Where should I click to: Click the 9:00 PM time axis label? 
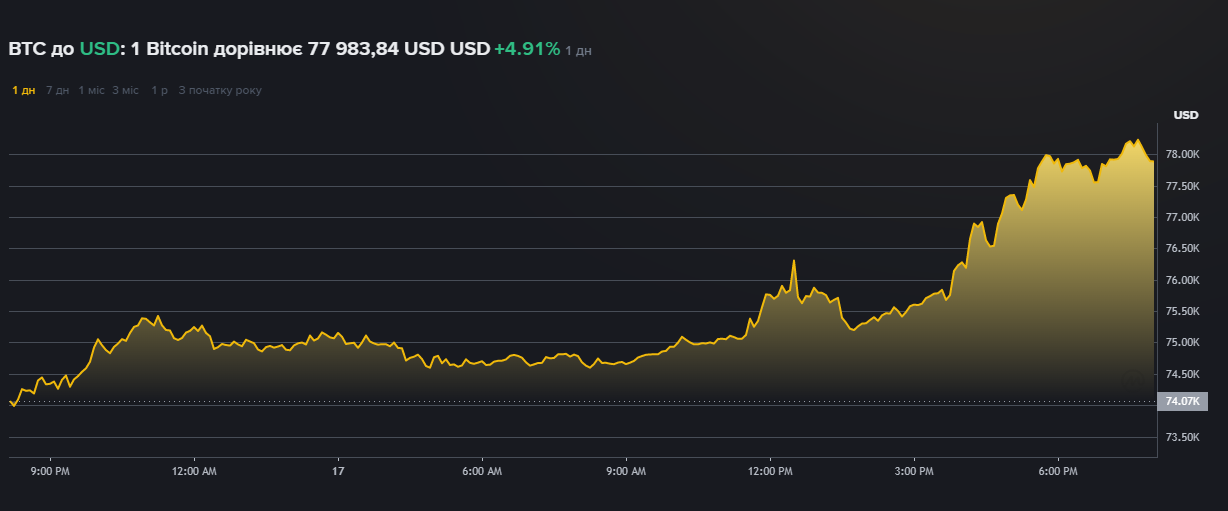pos(50,470)
